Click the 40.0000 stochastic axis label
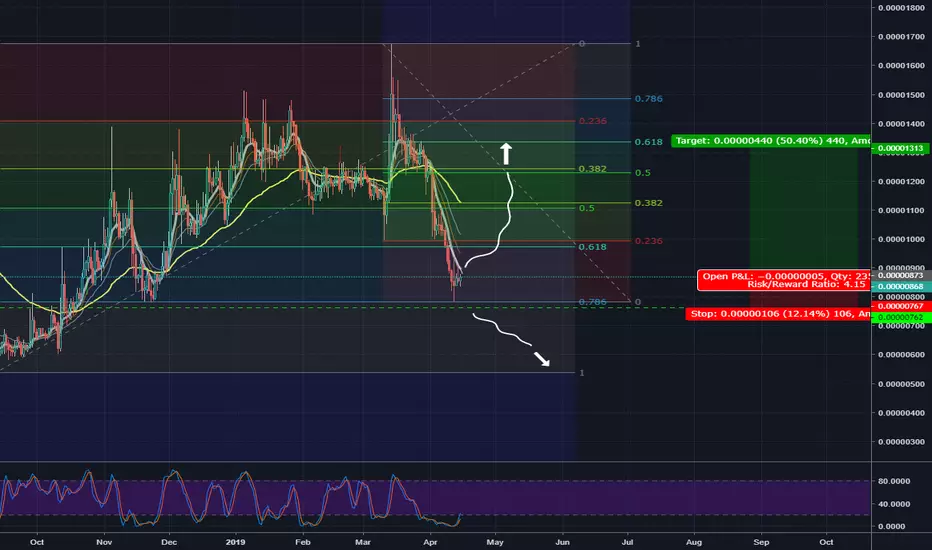 click(894, 504)
